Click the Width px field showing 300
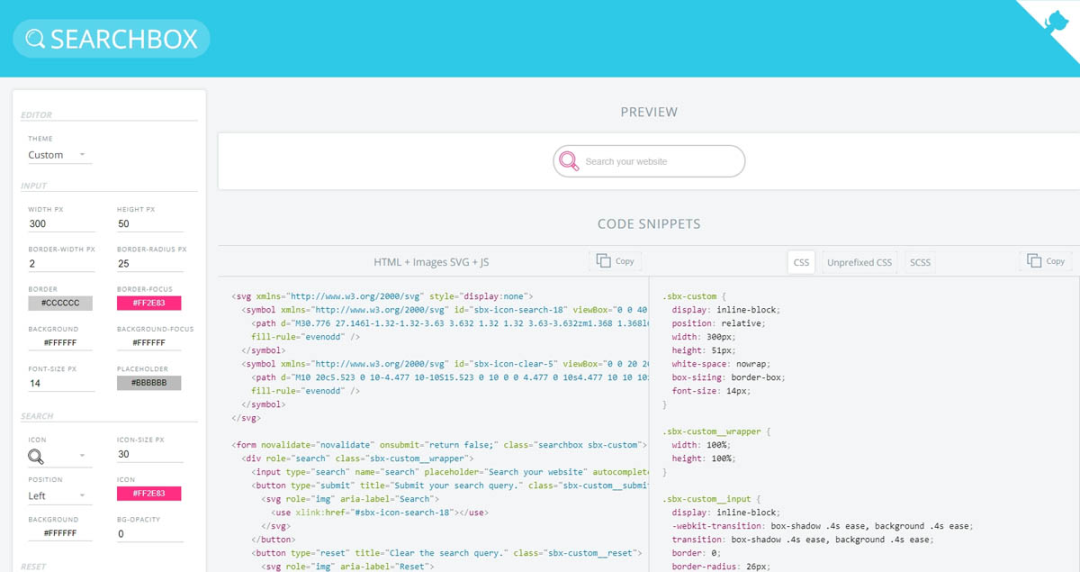 [x=61, y=224]
